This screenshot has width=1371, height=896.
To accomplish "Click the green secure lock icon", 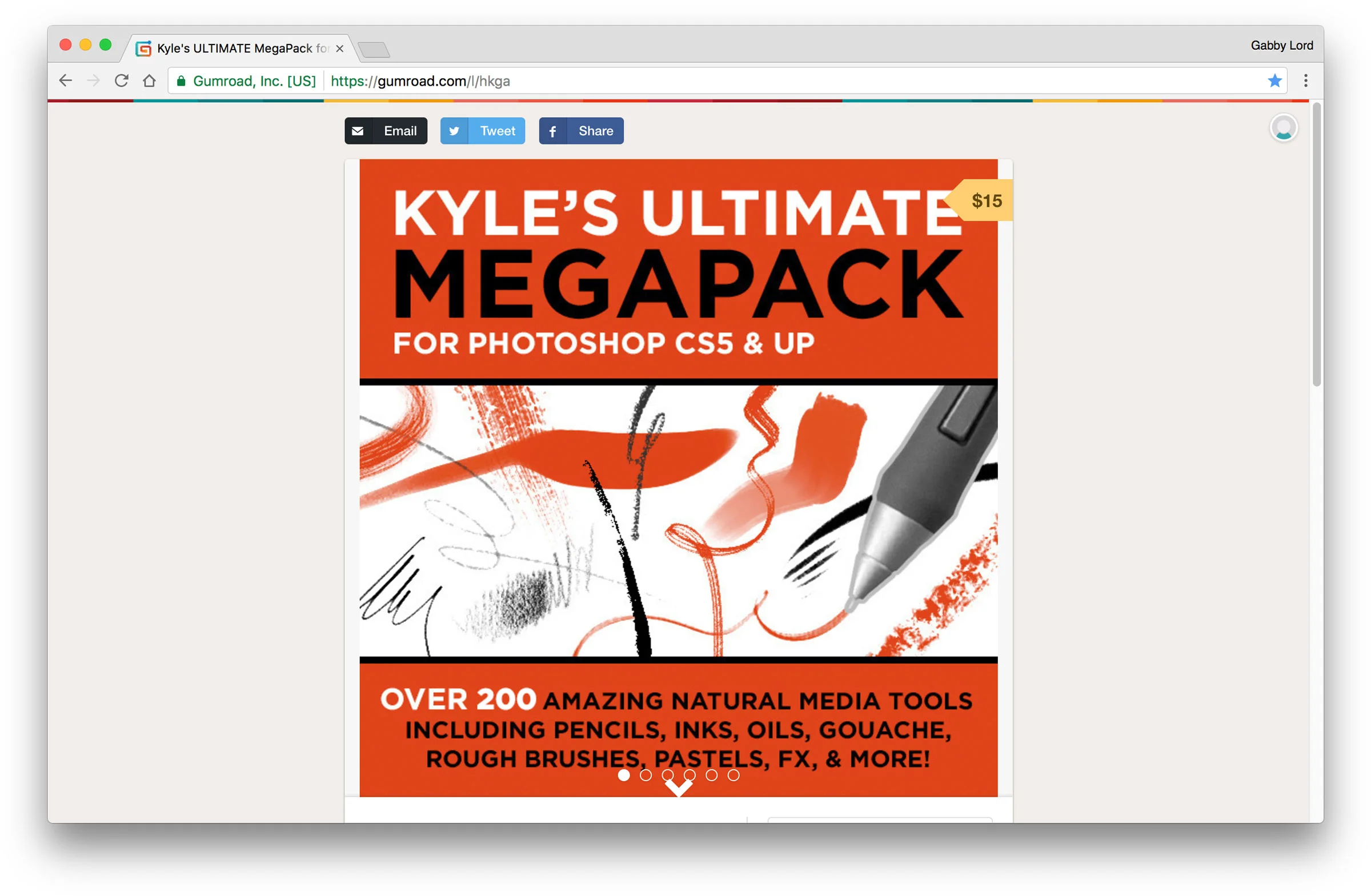I will [181, 81].
